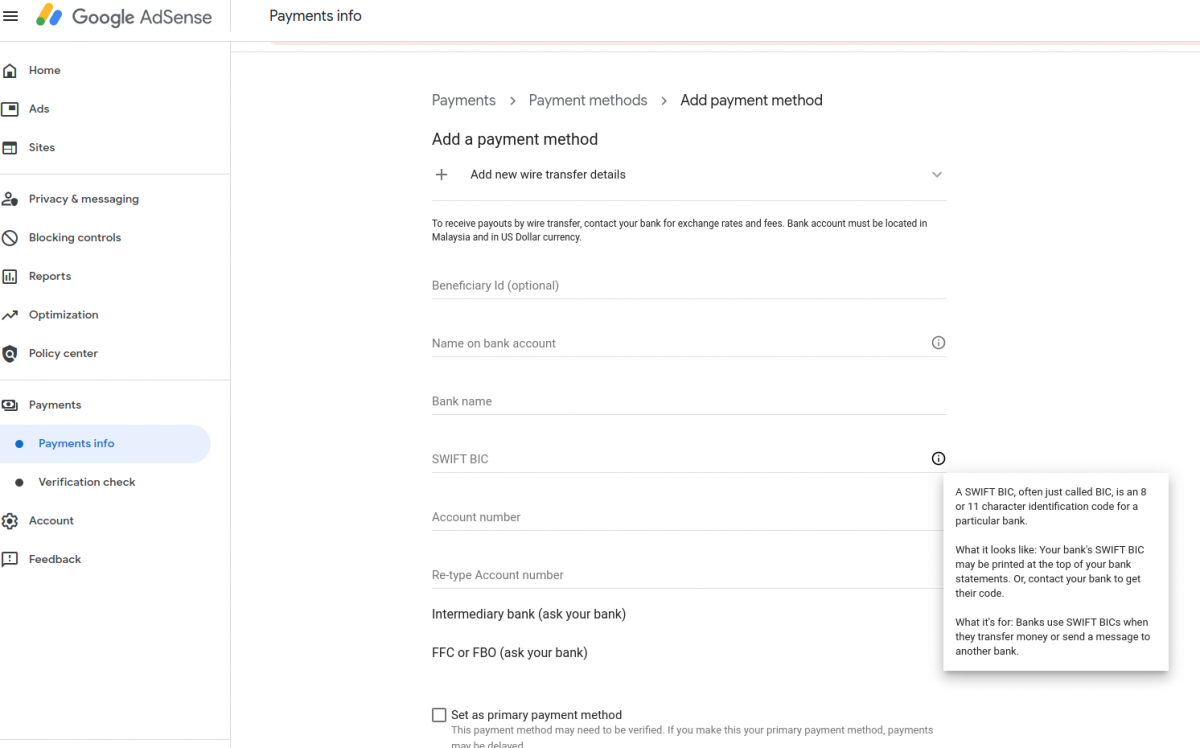This screenshot has height=748, width=1200.
Task: Enable Set as primary payment method checkbox
Action: click(x=439, y=715)
